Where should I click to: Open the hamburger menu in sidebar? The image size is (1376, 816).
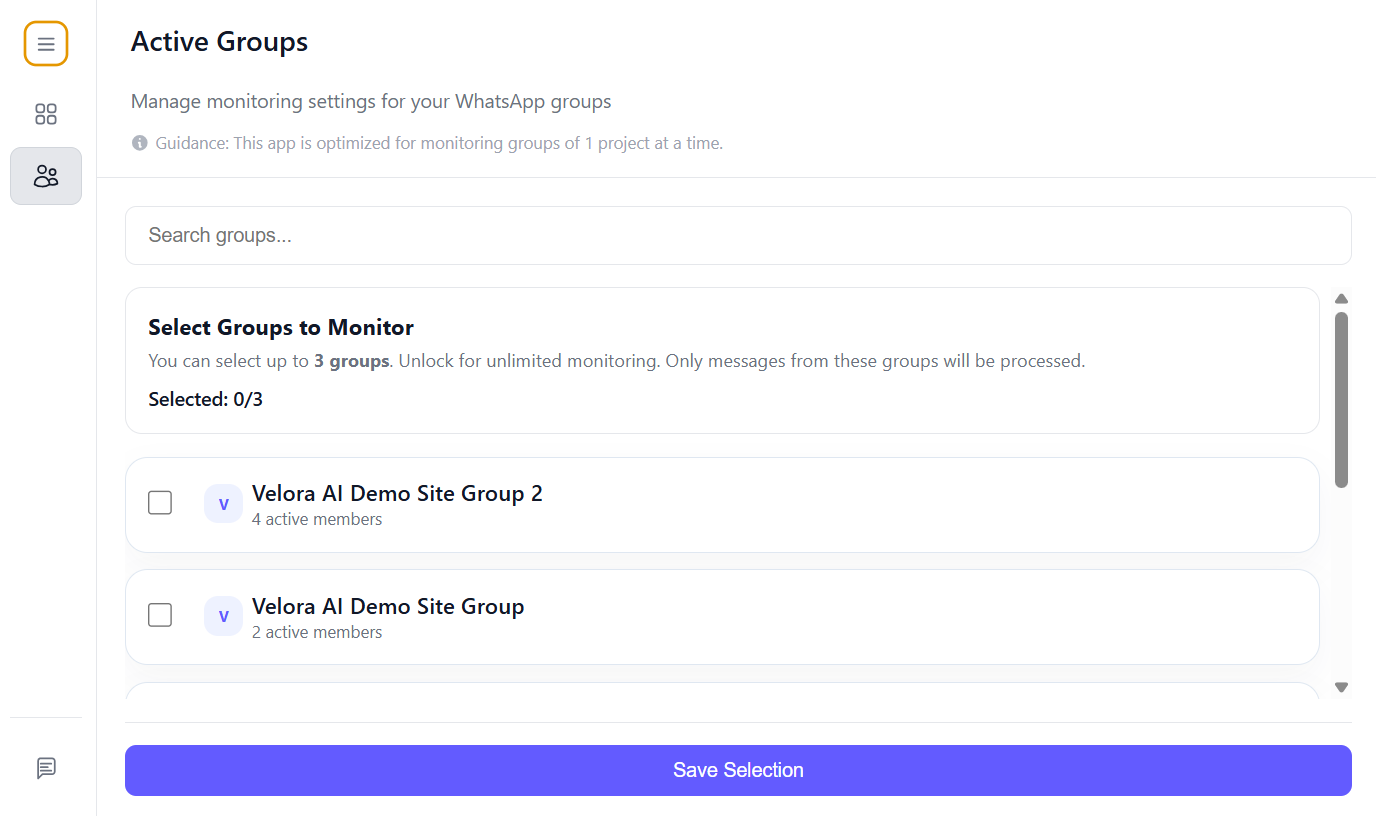tap(46, 44)
